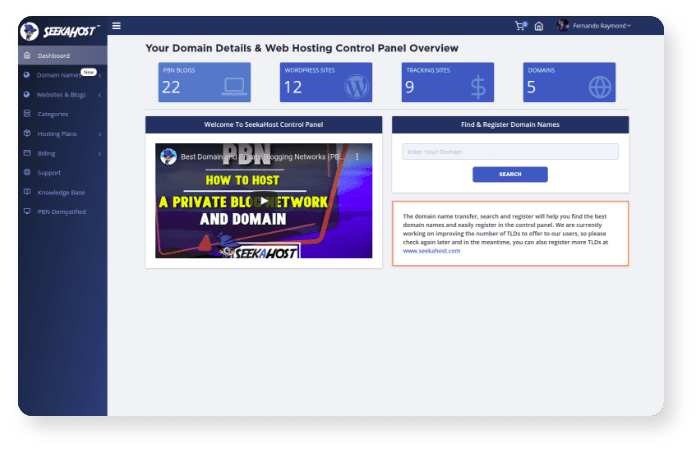Screen dimensions: 700x454
Task: Open Domain Names menu item
Action: point(62,75)
